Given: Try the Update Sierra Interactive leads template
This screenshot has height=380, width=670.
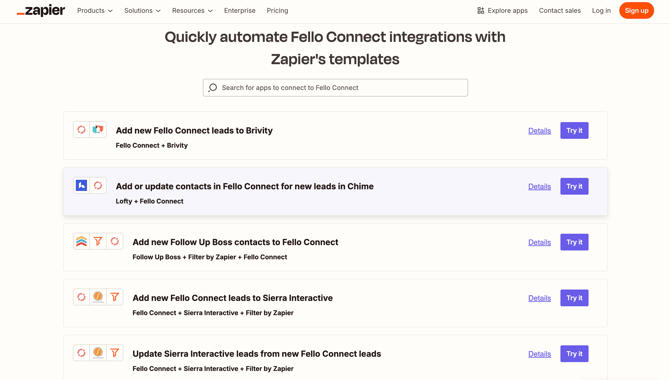Looking at the screenshot, I should pos(574,353).
